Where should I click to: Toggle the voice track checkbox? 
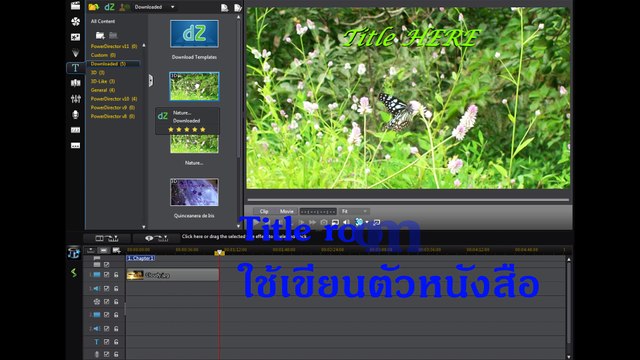coord(107,354)
